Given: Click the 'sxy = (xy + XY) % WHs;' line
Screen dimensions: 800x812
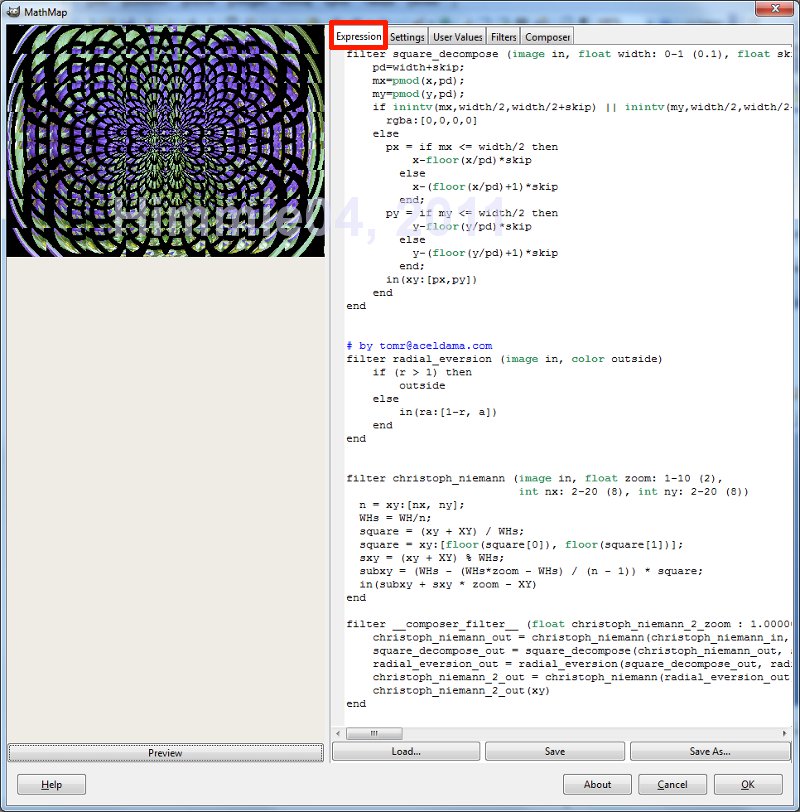Looking at the screenshot, I should [x=431, y=558].
